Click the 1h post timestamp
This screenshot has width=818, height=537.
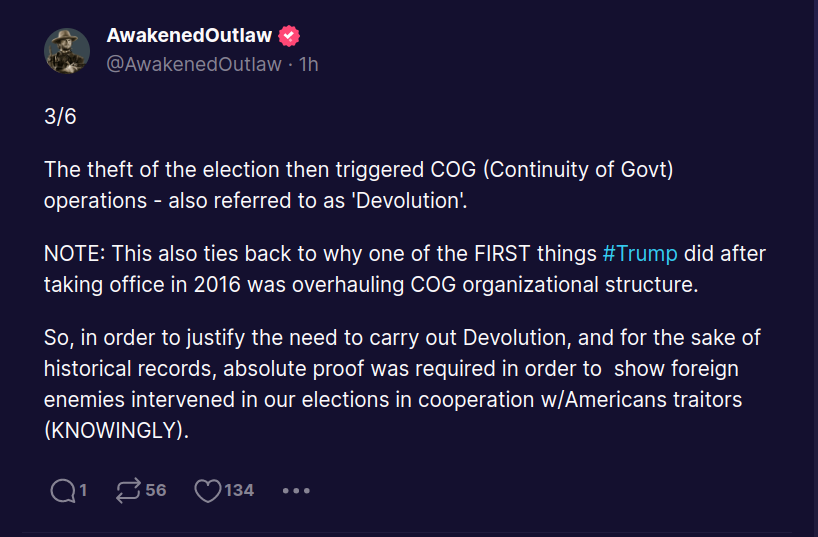308,65
